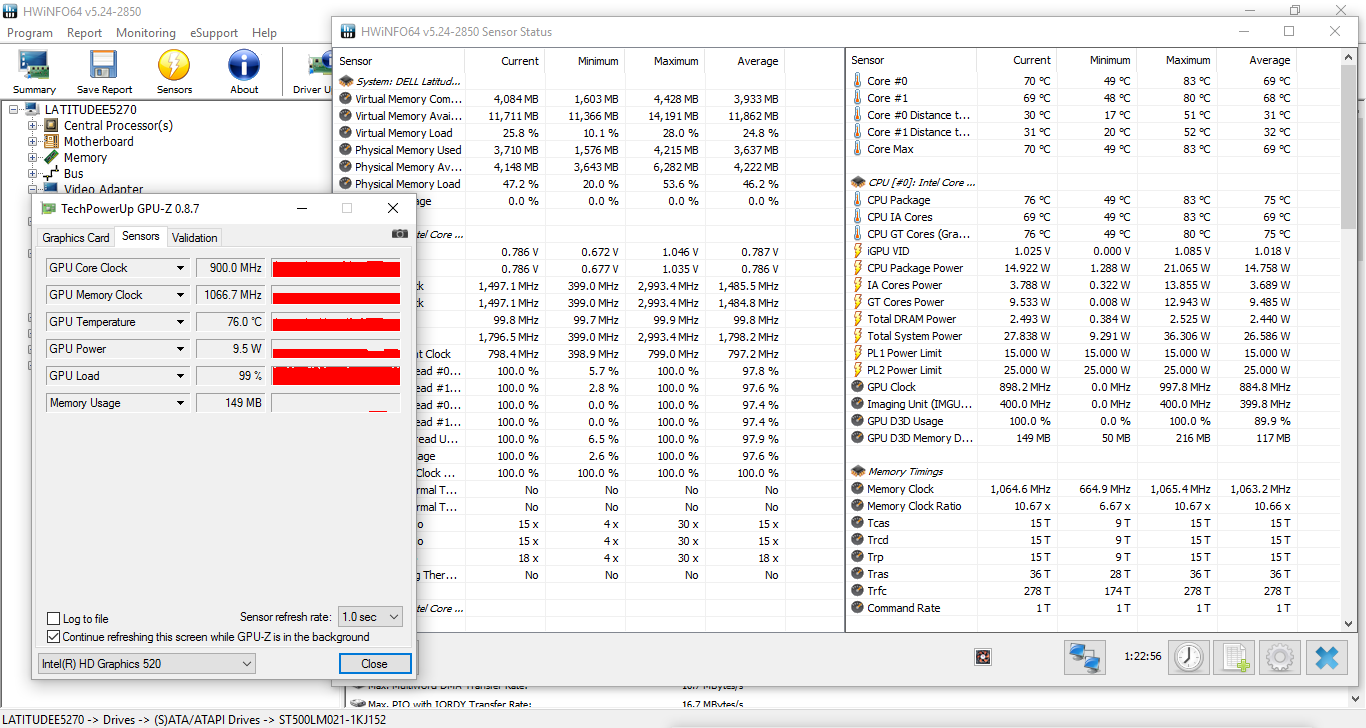Open the Help menu
The height and width of the screenshot is (728, 1366).
[x=265, y=33]
